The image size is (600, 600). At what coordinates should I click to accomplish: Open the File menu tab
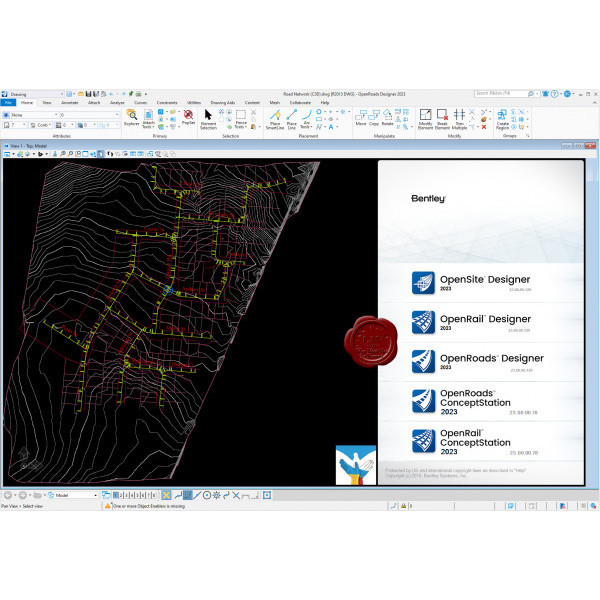[x=8, y=102]
